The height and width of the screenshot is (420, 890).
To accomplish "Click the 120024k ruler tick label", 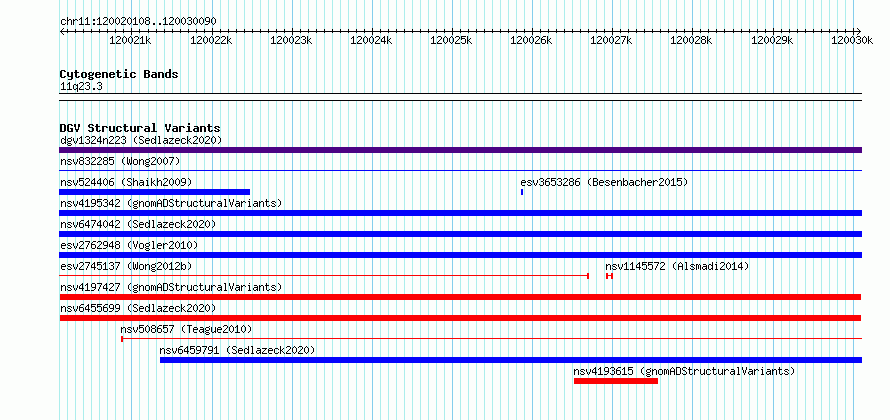I will [371, 40].
